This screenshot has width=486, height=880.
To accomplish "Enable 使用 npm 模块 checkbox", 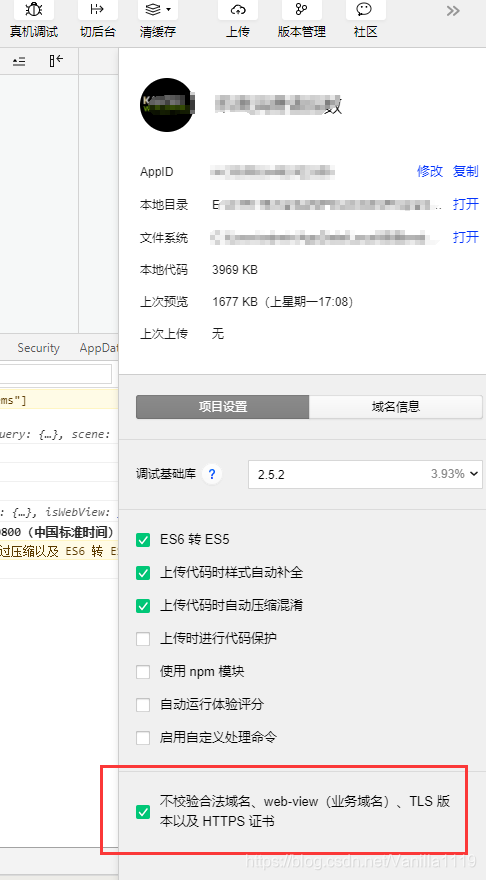I will tap(143, 672).
